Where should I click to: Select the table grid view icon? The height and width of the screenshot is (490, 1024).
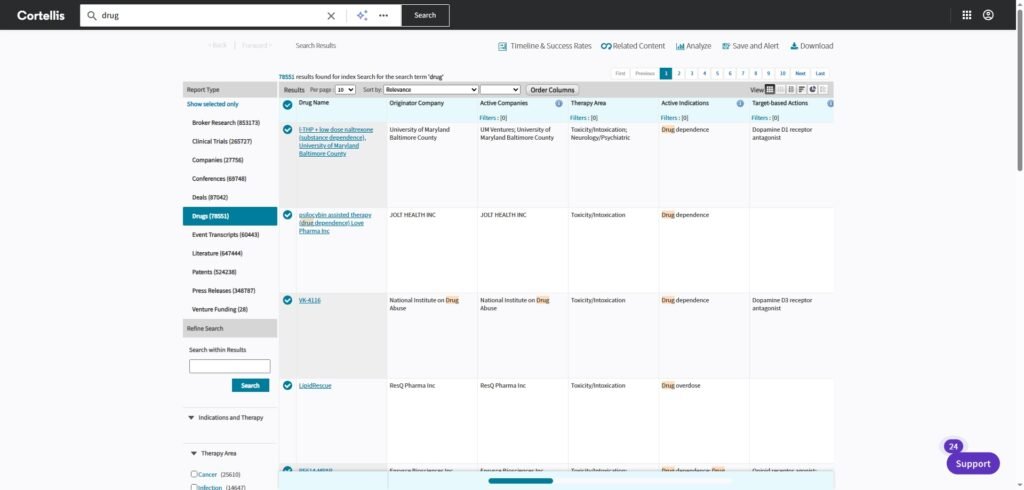[770, 90]
